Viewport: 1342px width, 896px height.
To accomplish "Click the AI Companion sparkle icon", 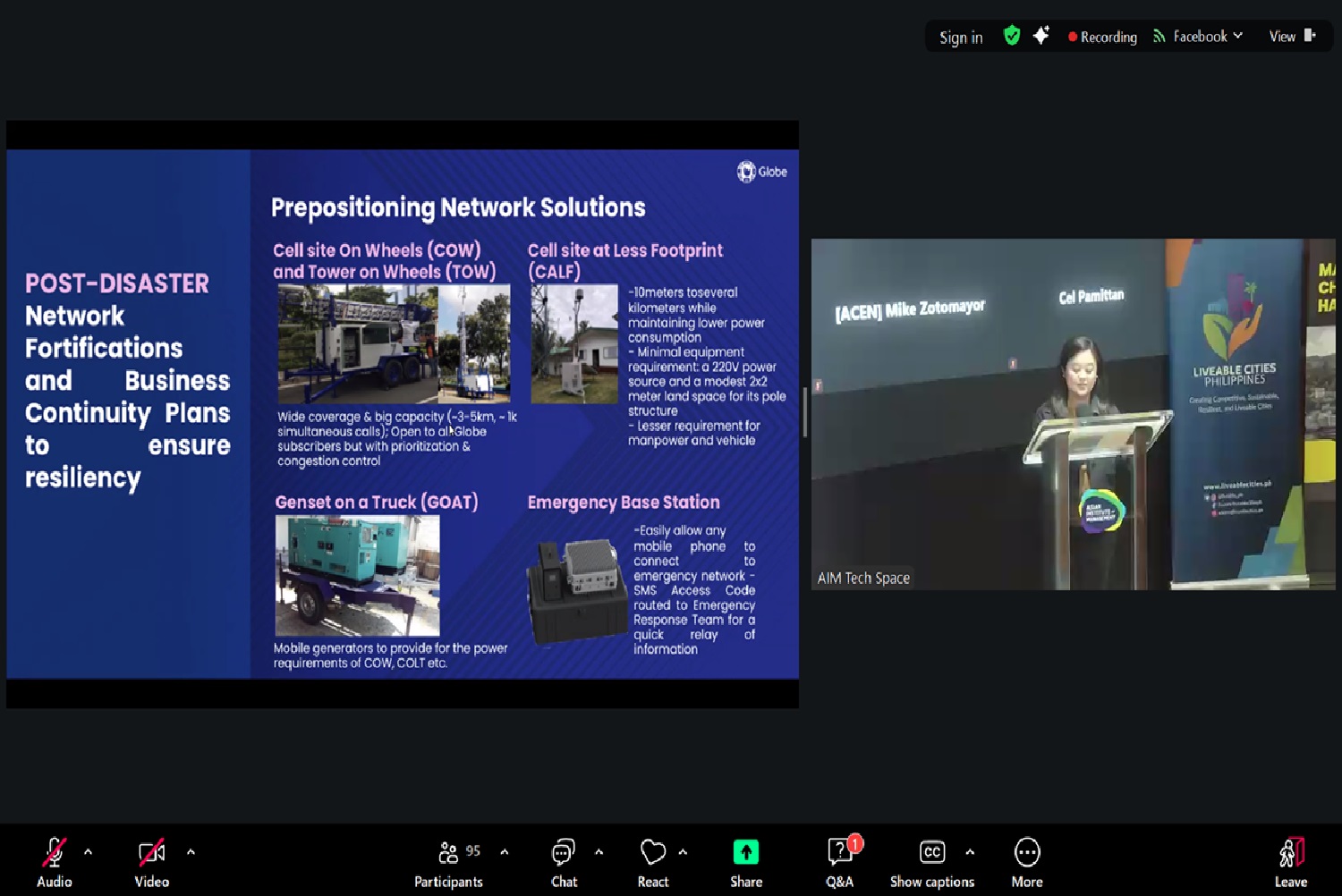I will [x=1040, y=36].
